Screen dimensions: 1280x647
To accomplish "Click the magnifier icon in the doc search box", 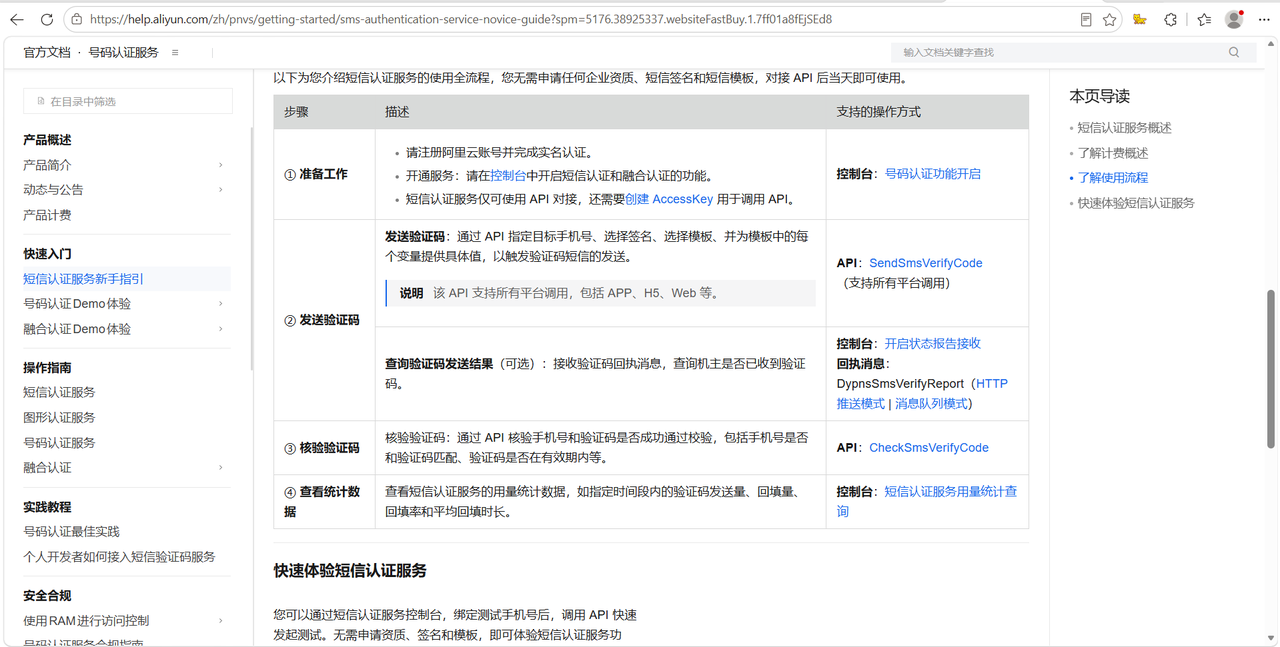I will click(x=1234, y=52).
